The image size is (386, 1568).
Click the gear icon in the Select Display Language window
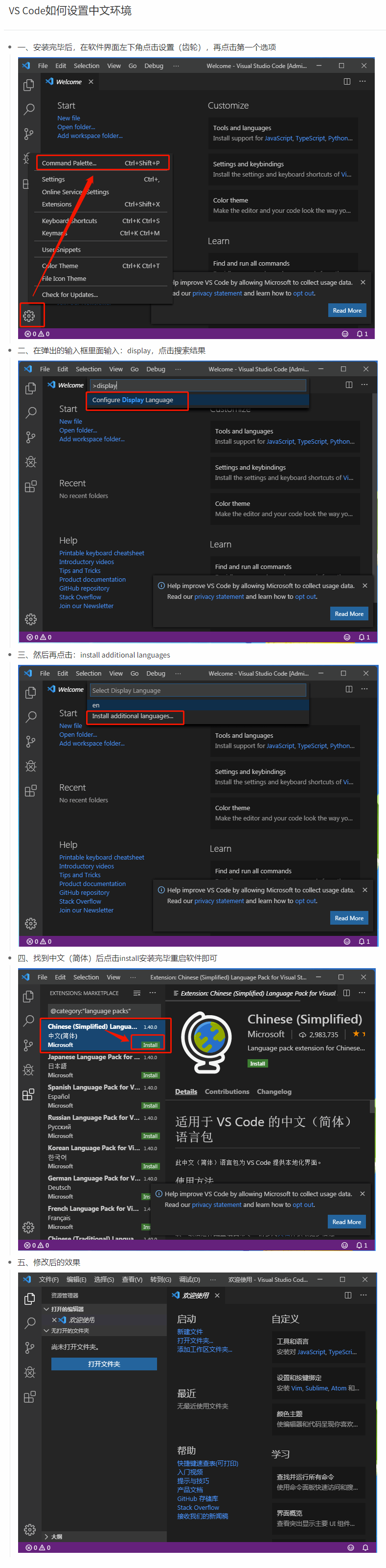point(30,923)
